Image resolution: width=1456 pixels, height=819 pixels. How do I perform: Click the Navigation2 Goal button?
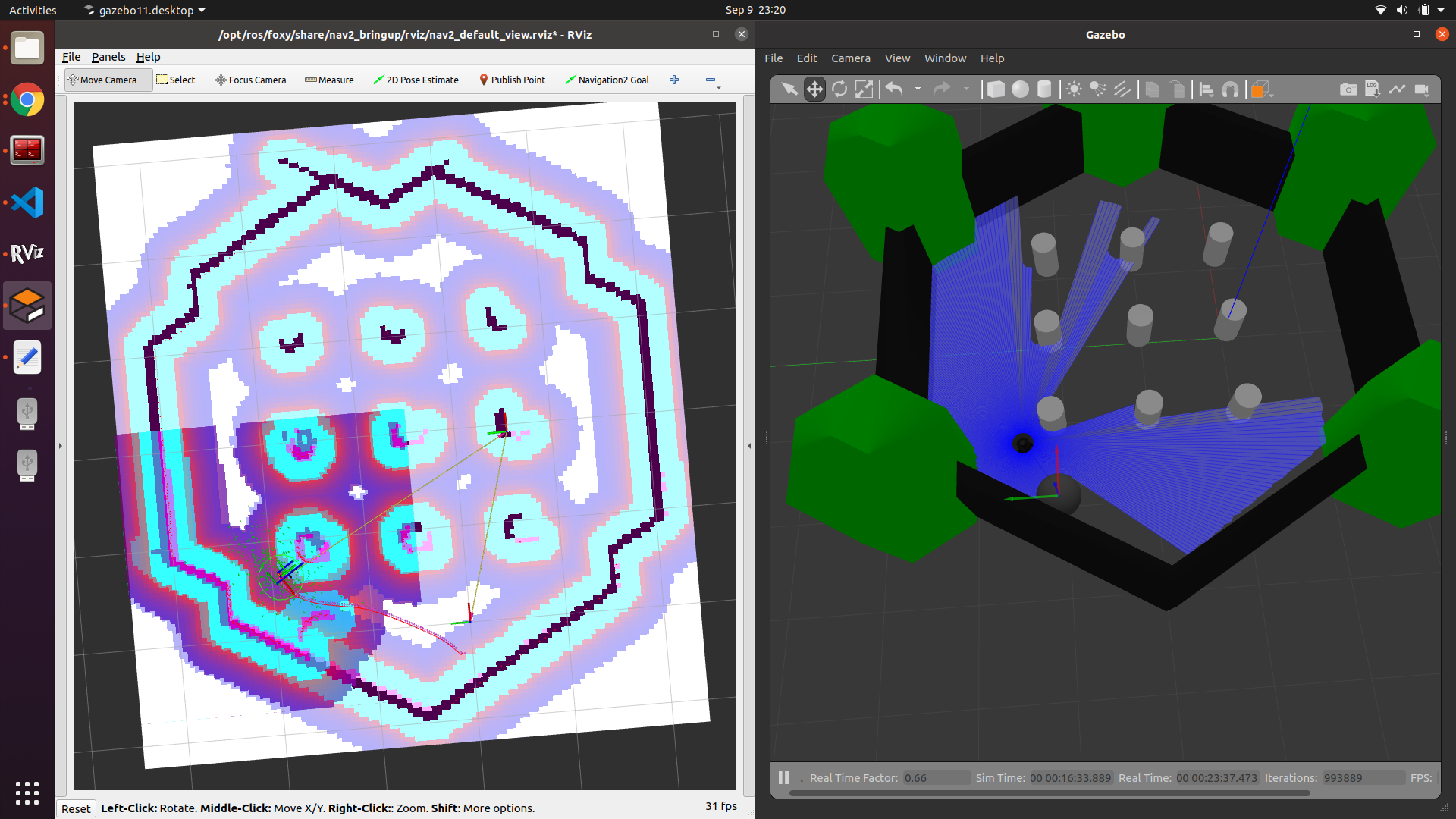(x=607, y=80)
